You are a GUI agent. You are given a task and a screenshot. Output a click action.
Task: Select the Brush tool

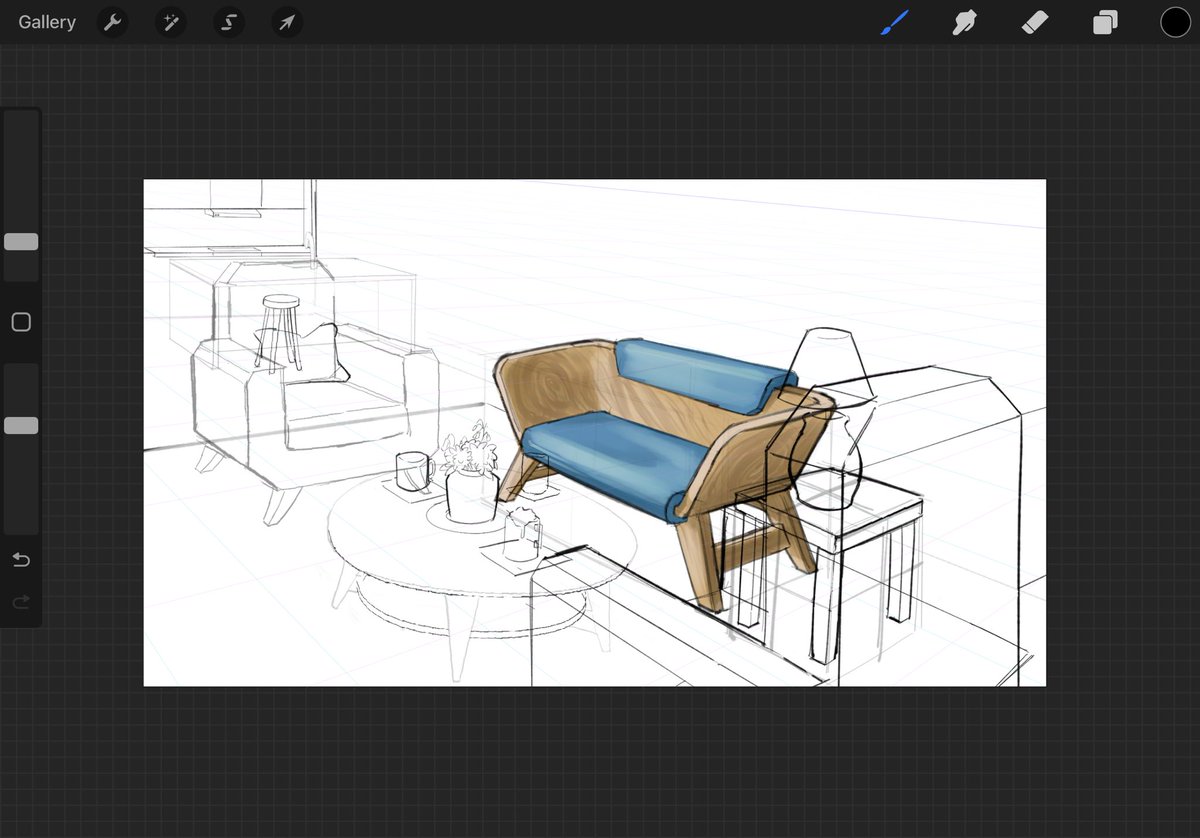[x=894, y=22]
